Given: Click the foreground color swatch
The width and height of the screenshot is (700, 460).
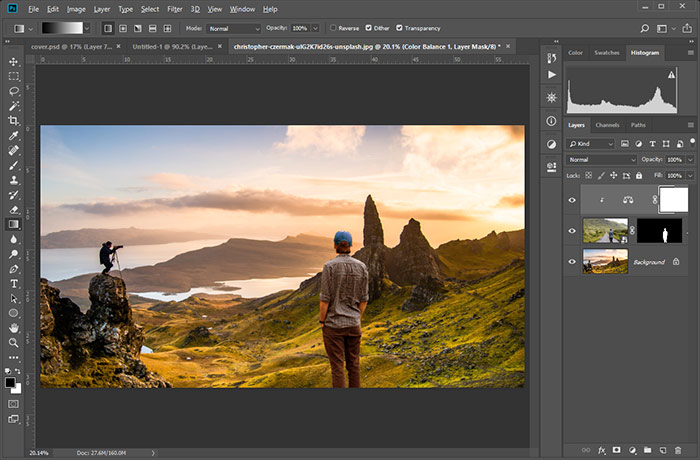Looking at the screenshot, I should [10, 383].
